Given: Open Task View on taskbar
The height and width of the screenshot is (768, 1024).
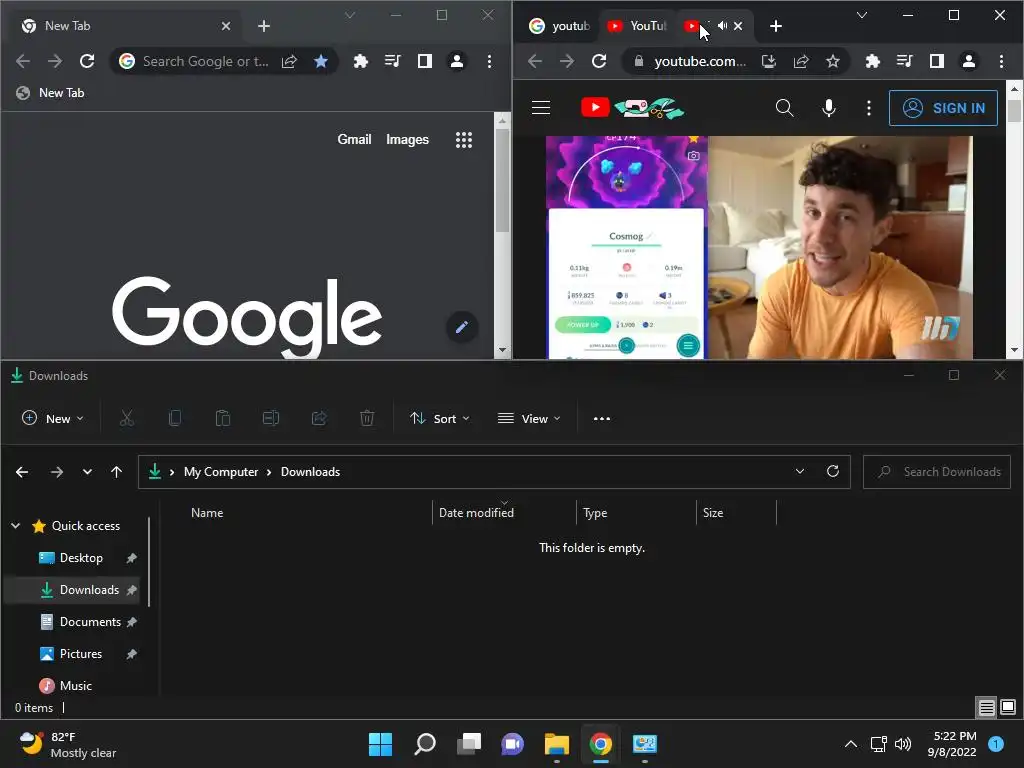Looking at the screenshot, I should click(469, 744).
